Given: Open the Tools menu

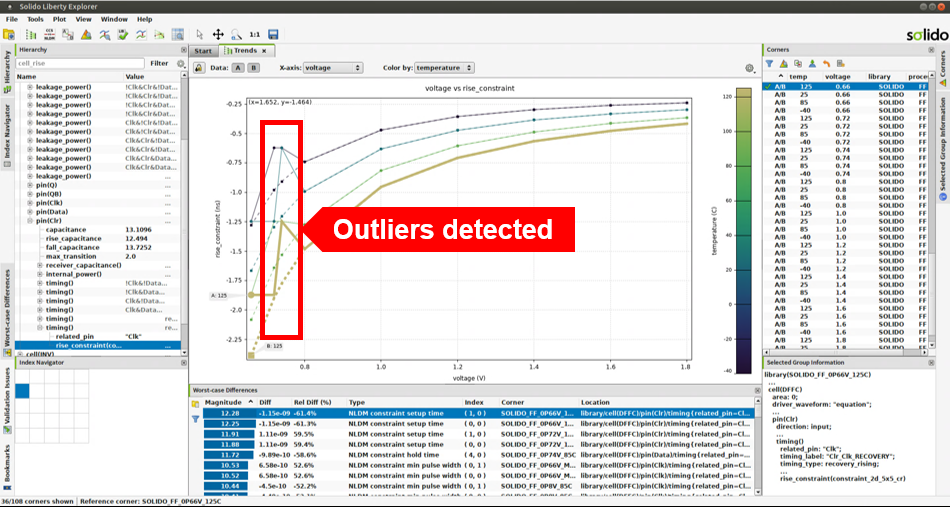Looking at the screenshot, I should tap(35, 19).
